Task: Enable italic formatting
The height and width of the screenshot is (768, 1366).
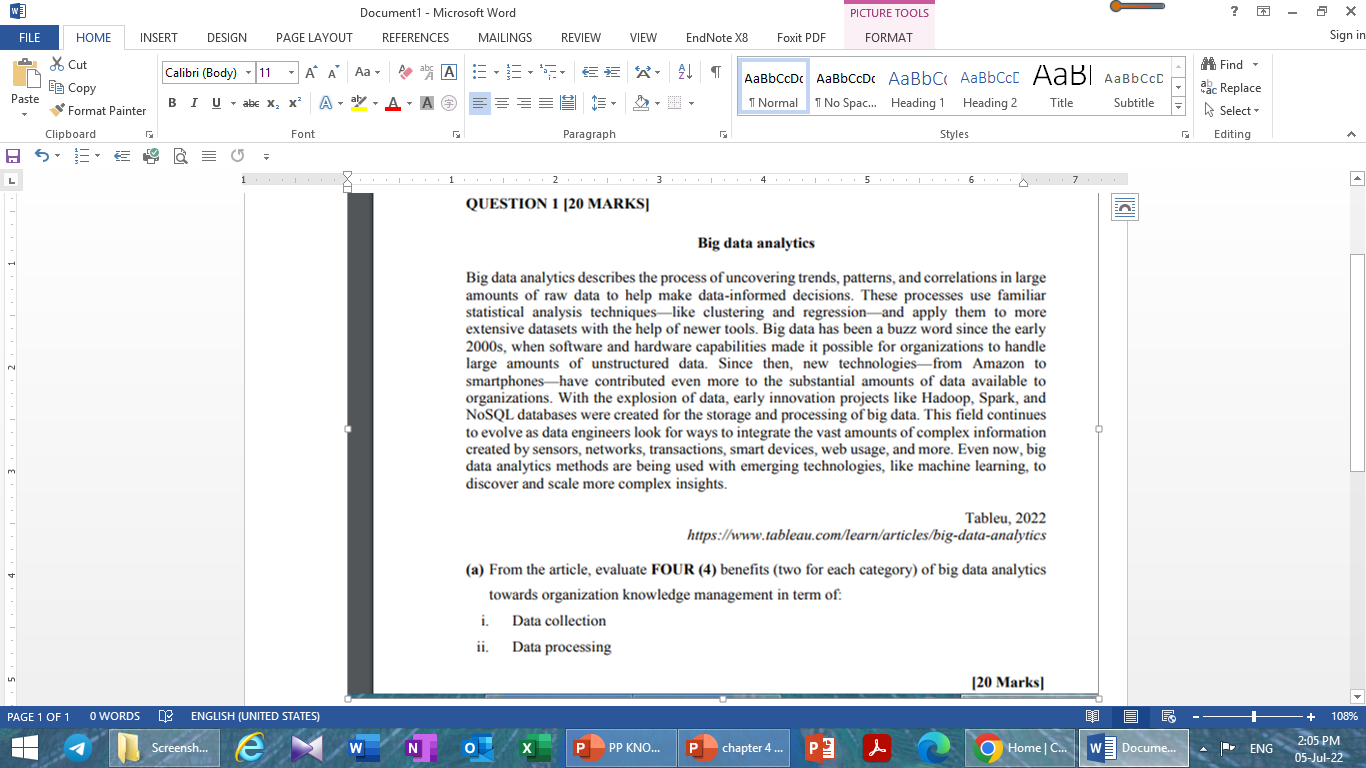Action: 193,103
